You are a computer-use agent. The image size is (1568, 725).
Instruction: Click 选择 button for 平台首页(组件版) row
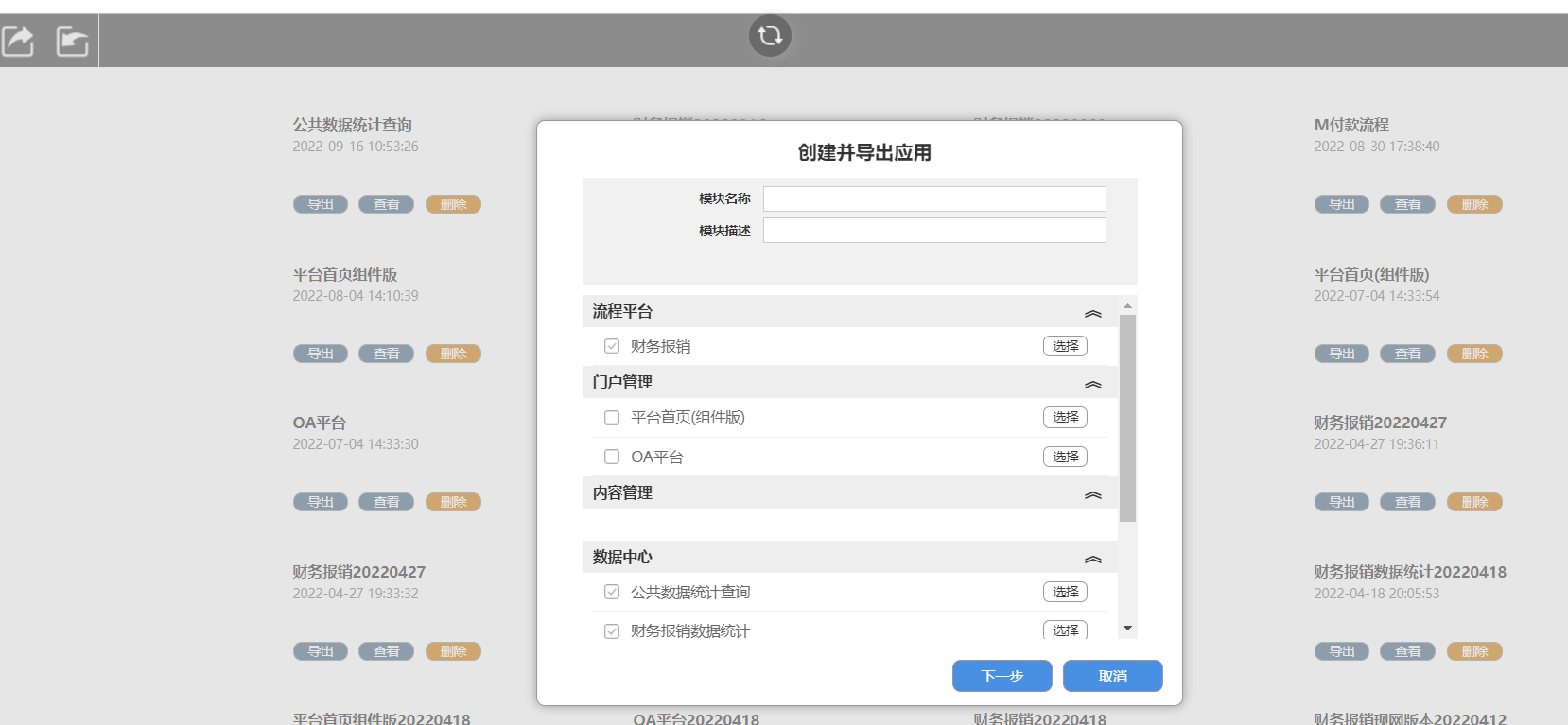point(1065,417)
